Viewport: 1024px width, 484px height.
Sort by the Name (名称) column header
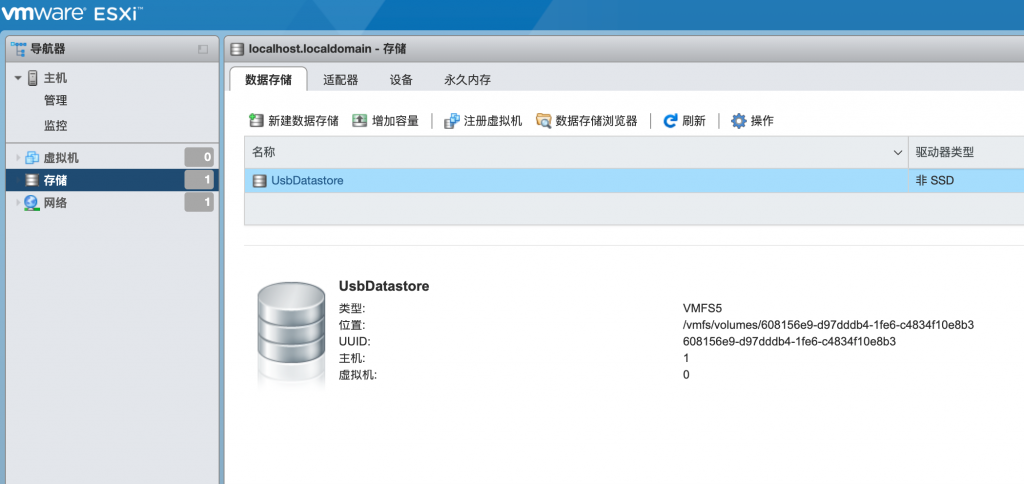click(x=576, y=153)
